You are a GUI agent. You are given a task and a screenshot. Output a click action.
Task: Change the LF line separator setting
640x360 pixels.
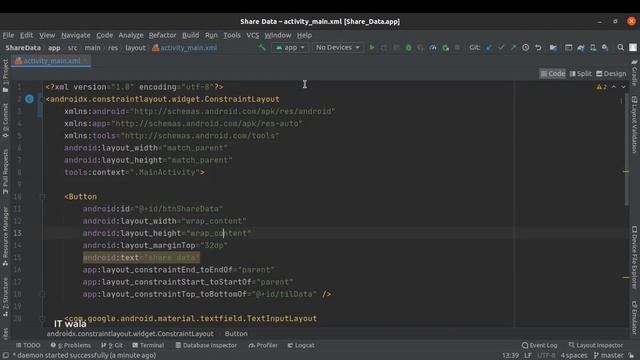point(527,356)
